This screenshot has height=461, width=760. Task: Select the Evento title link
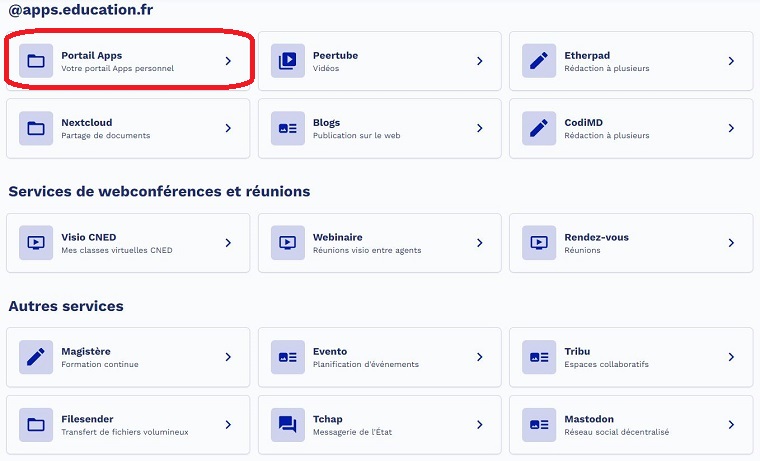(x=330, y=351)
